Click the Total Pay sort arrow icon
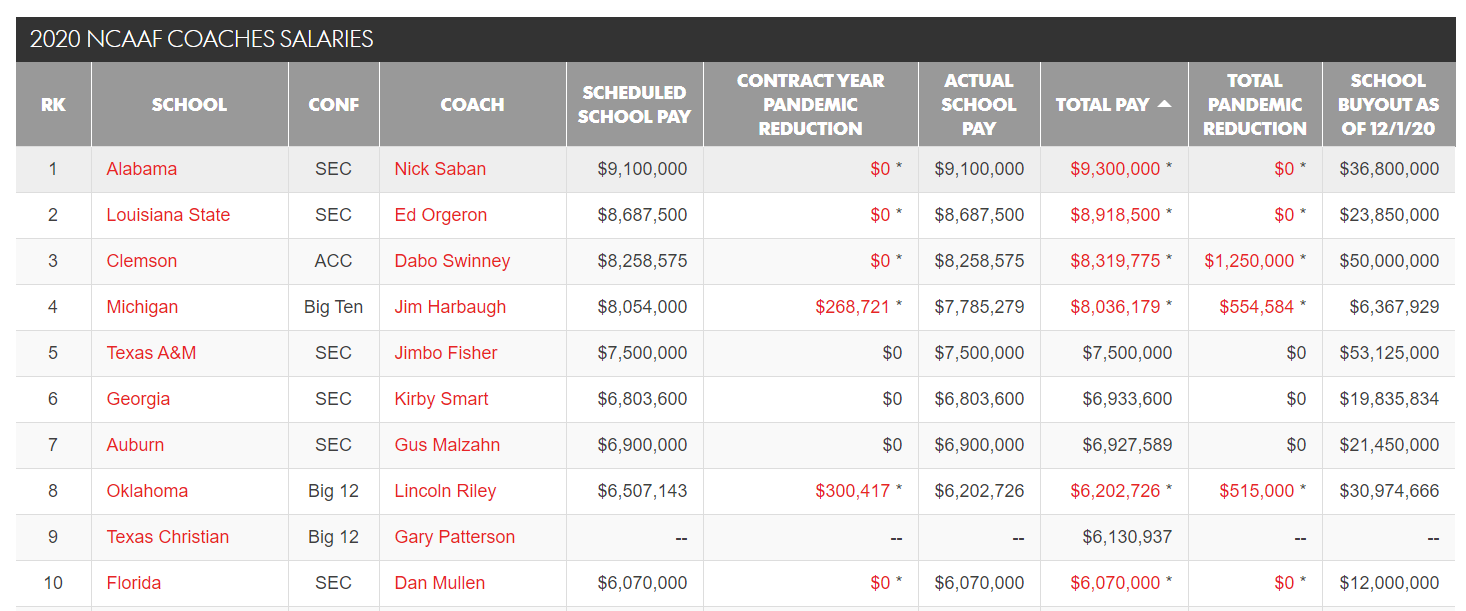The width and height of the screenshot is (1466, 611). 1164,104
